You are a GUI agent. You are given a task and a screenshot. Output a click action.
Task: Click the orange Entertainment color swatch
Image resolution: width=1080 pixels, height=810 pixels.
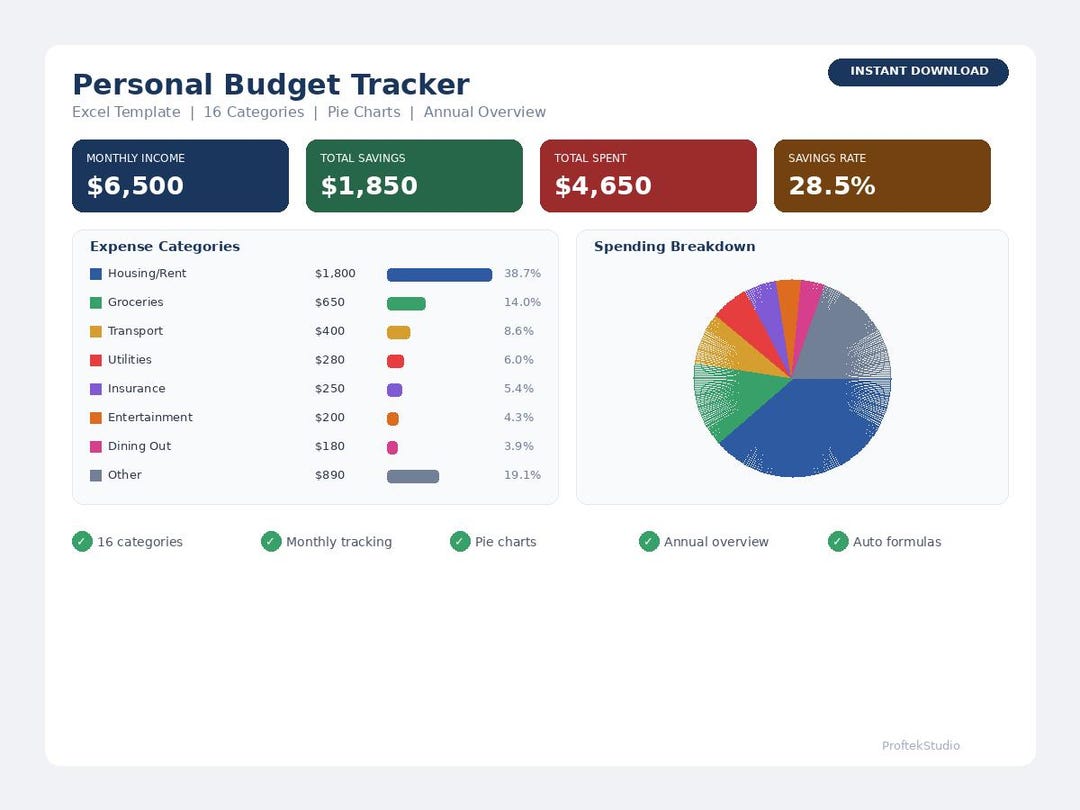point(96,418)
